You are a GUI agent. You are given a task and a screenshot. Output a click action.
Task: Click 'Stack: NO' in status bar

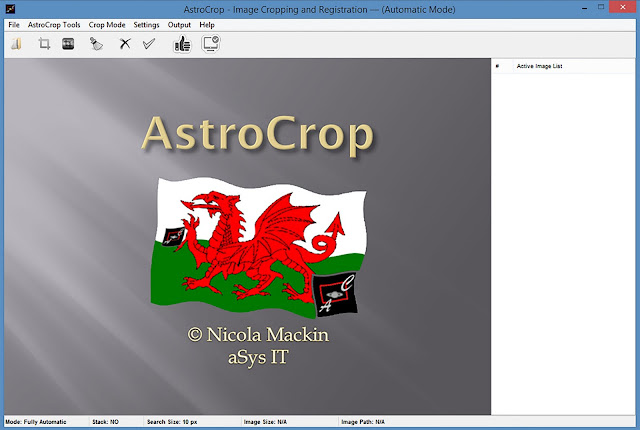tap(105, 422)
